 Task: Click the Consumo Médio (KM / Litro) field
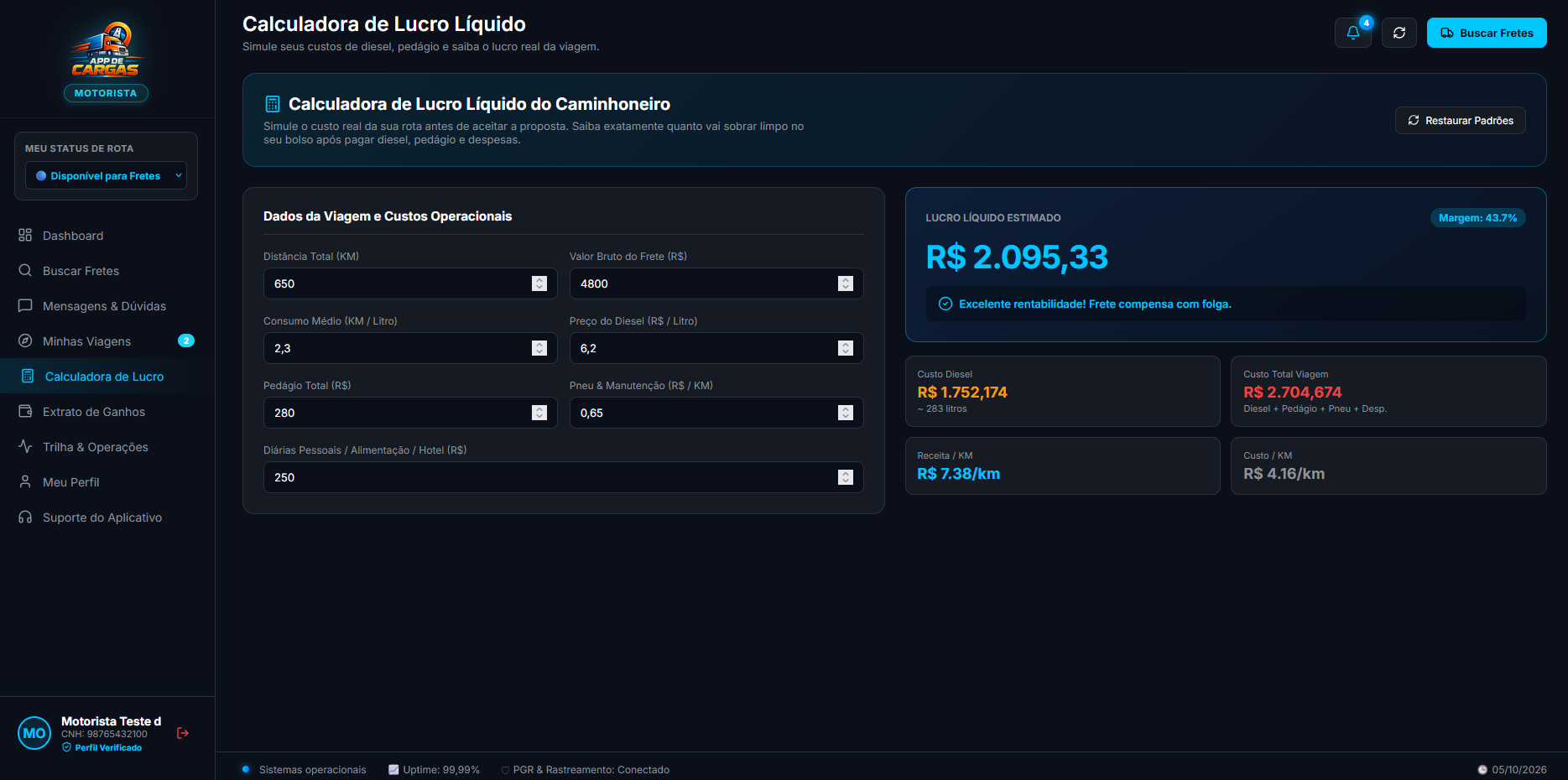click(410, 348)
